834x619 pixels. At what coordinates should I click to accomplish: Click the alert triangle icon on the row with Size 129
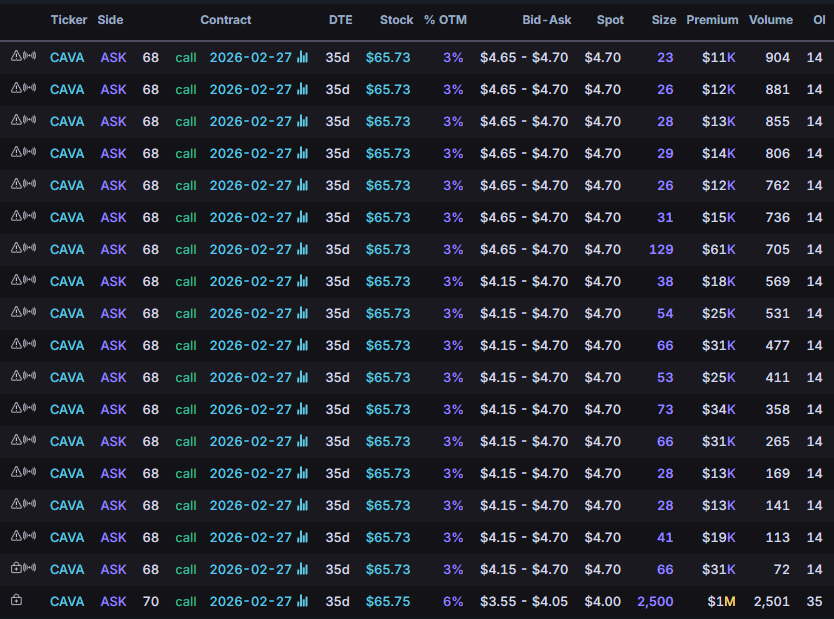(15, 249)
